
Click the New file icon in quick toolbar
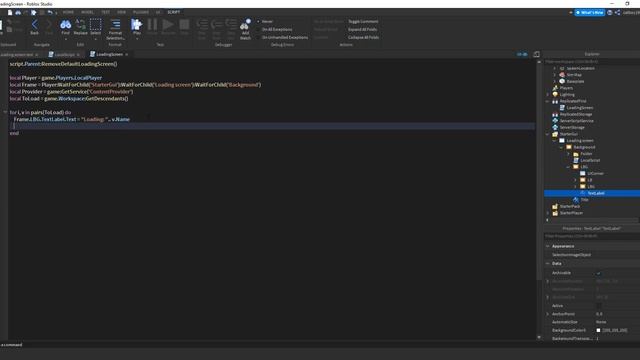click(10, 13)
